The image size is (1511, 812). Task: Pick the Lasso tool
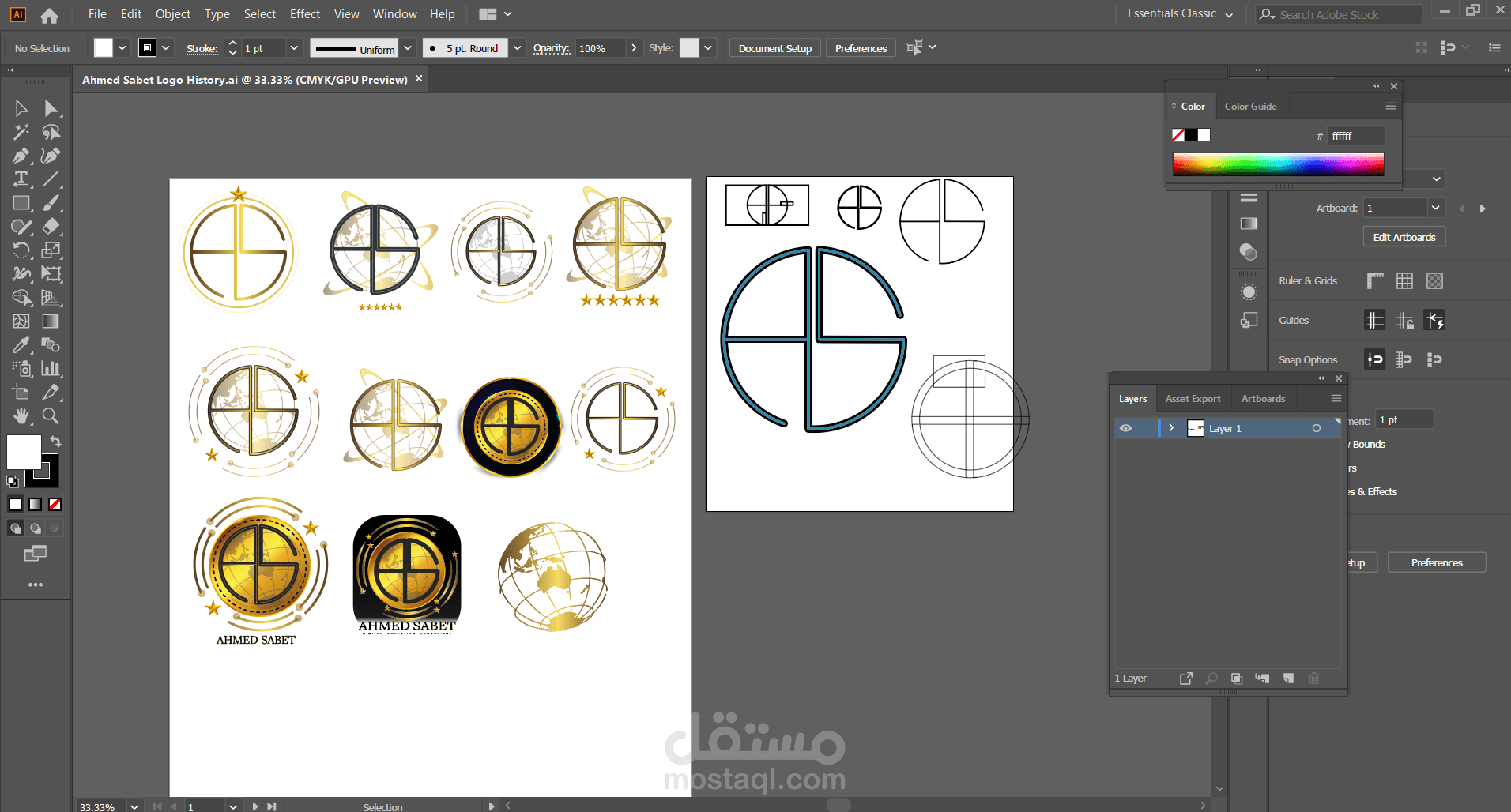click(51, 132)
